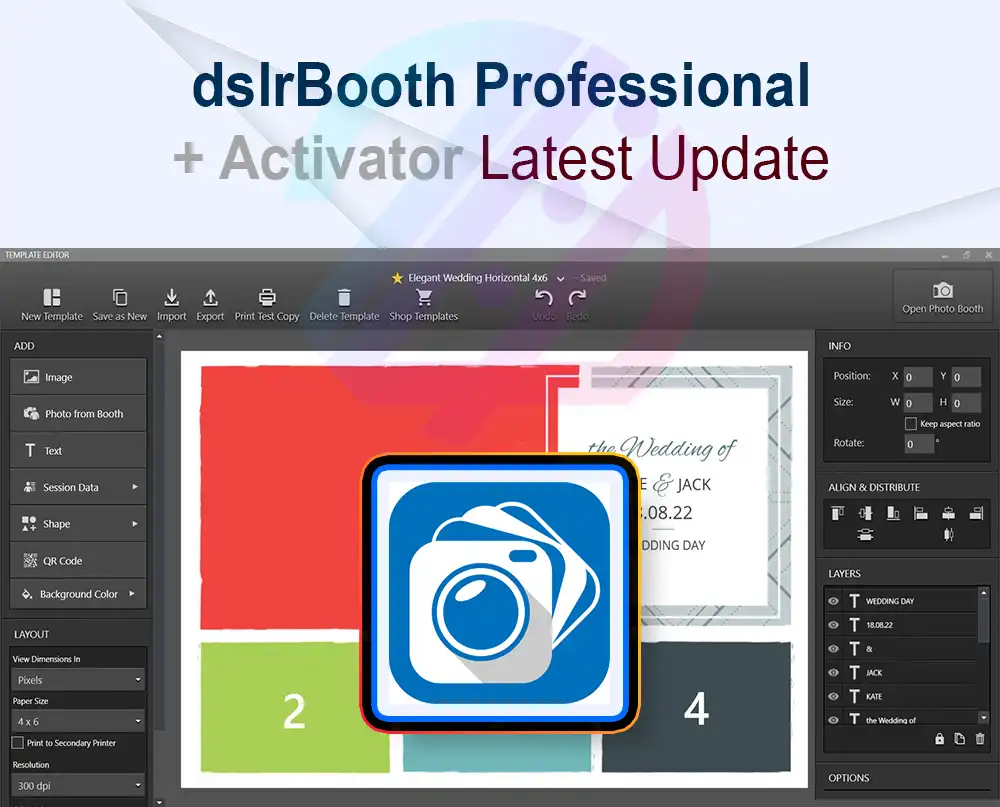Delete selected layer with trash icon
Image resolution: width=1000 pixels, height=807 pixels.
[x=980, y=739]
